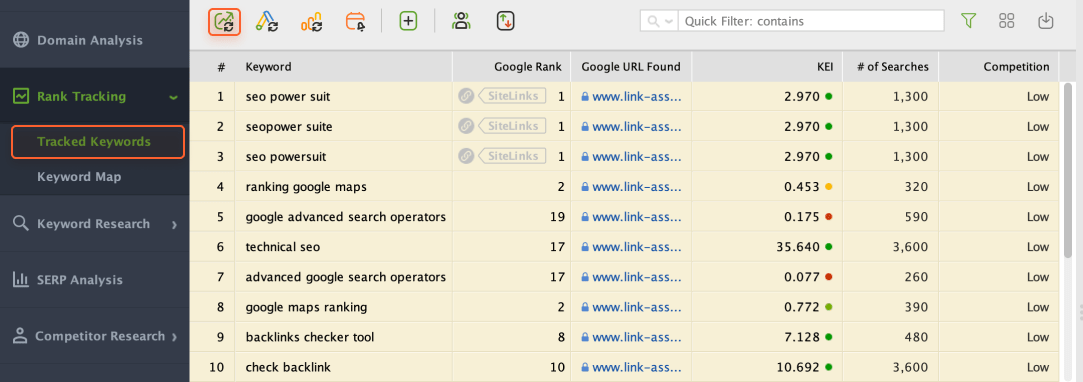
Task: Sort by Competition column header
Action: point(999,67)
